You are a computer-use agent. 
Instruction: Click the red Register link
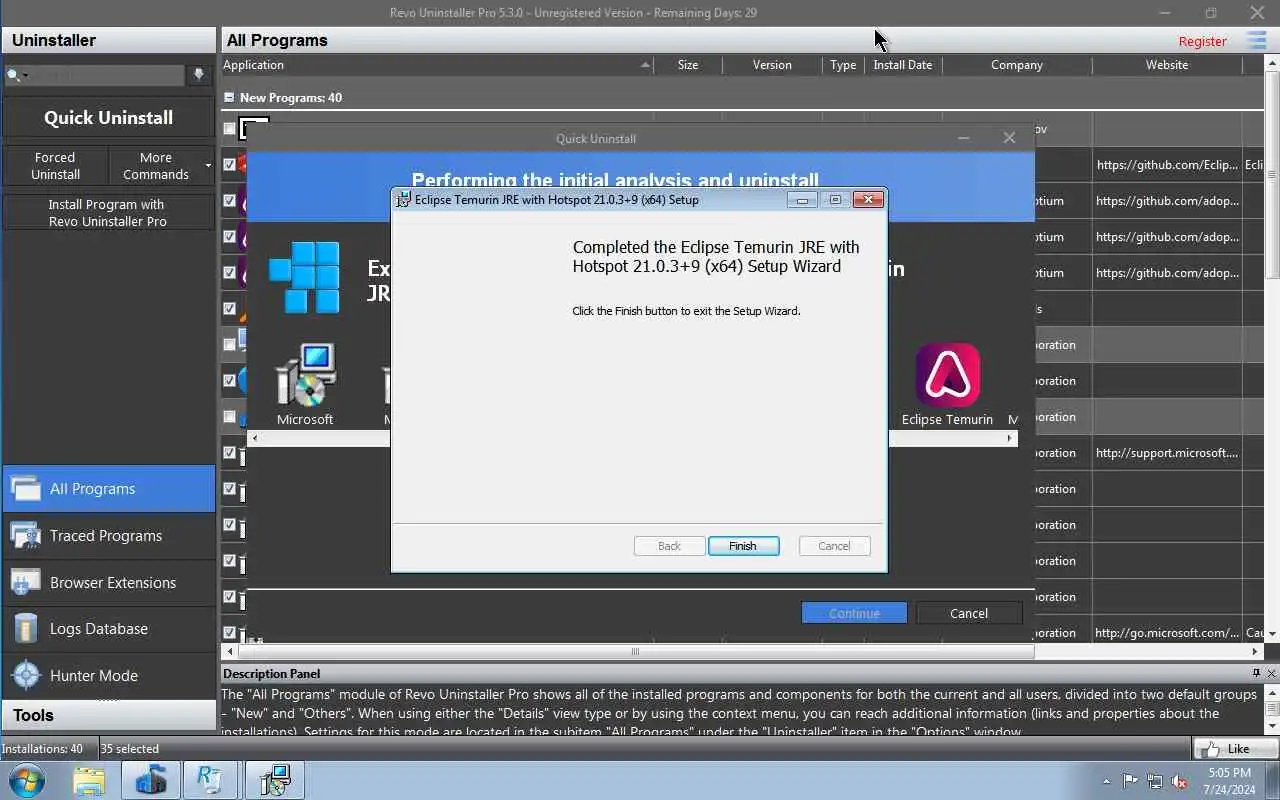1202,41
